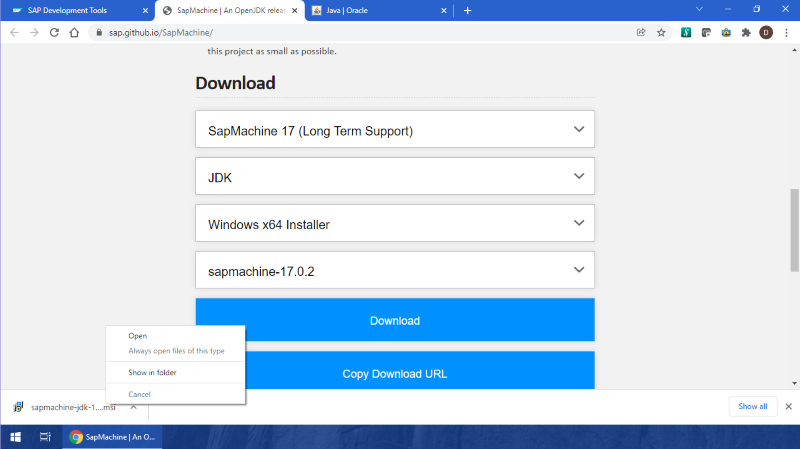Bookmark this page with the star icon

[x=661, y=33]
